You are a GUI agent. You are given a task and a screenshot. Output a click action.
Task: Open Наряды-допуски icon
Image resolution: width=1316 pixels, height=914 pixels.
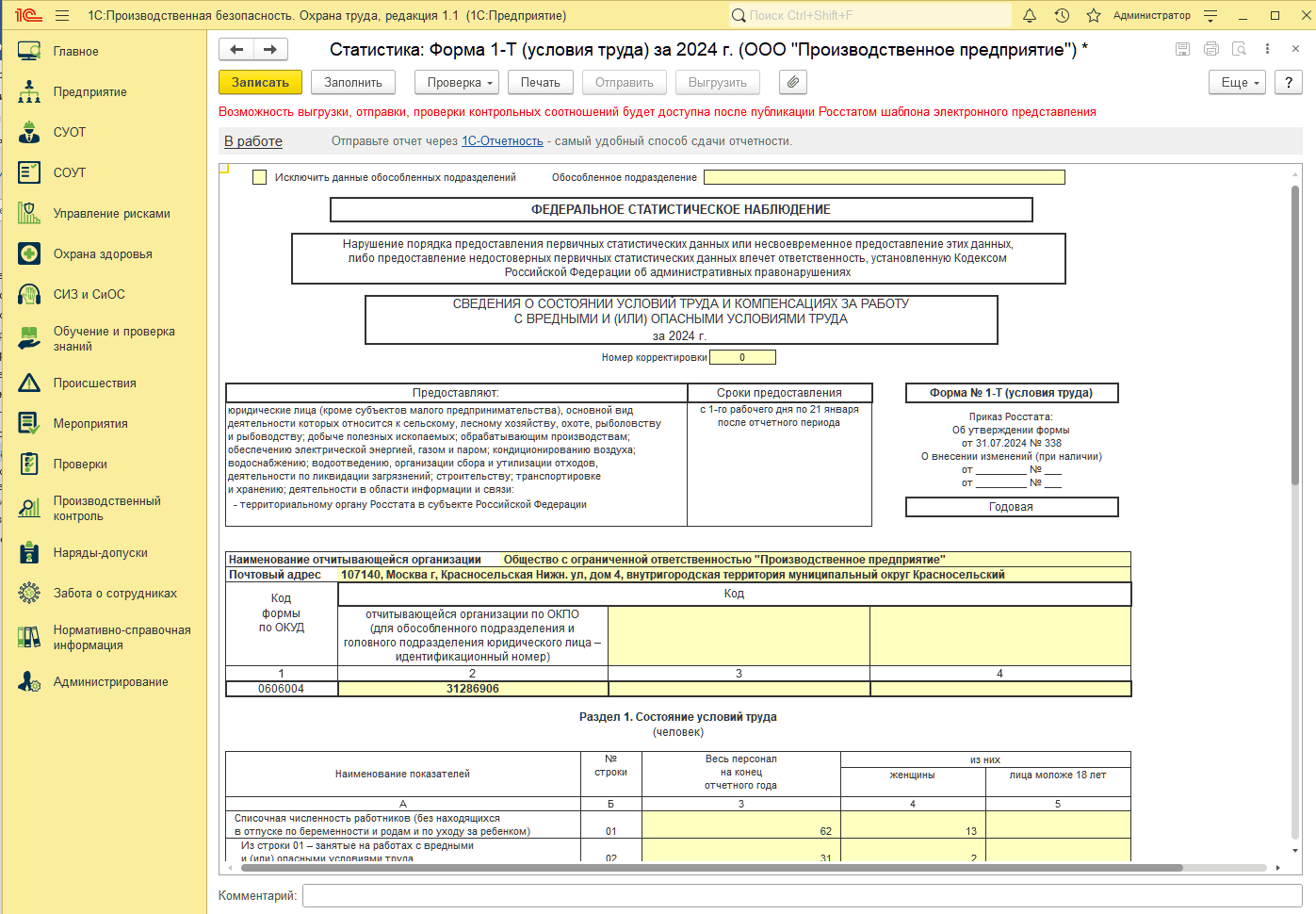pyautogui.click(x=29, y=553)
